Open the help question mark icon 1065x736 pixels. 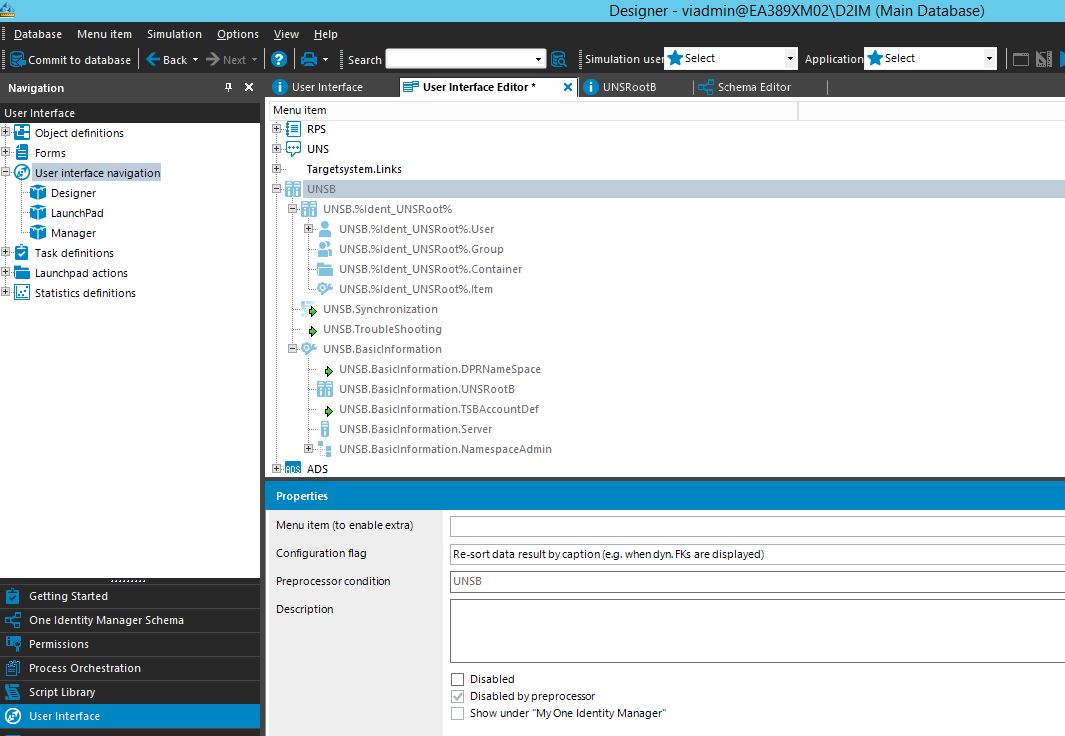click(x=278, y=60)
